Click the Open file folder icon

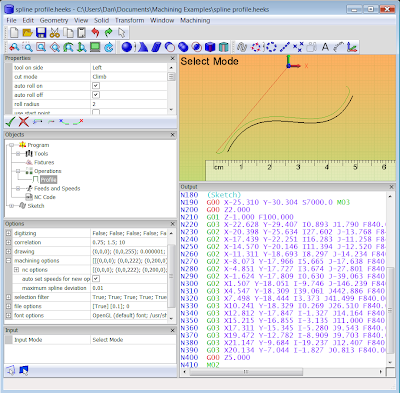coord(27,33)
